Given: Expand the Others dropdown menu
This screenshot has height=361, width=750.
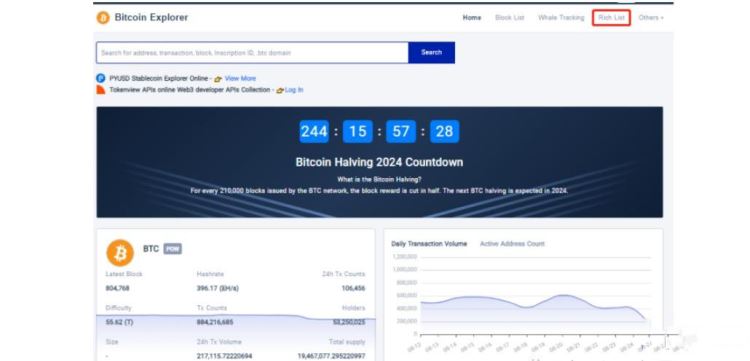Looking at the screenshot, I should 651,18.
